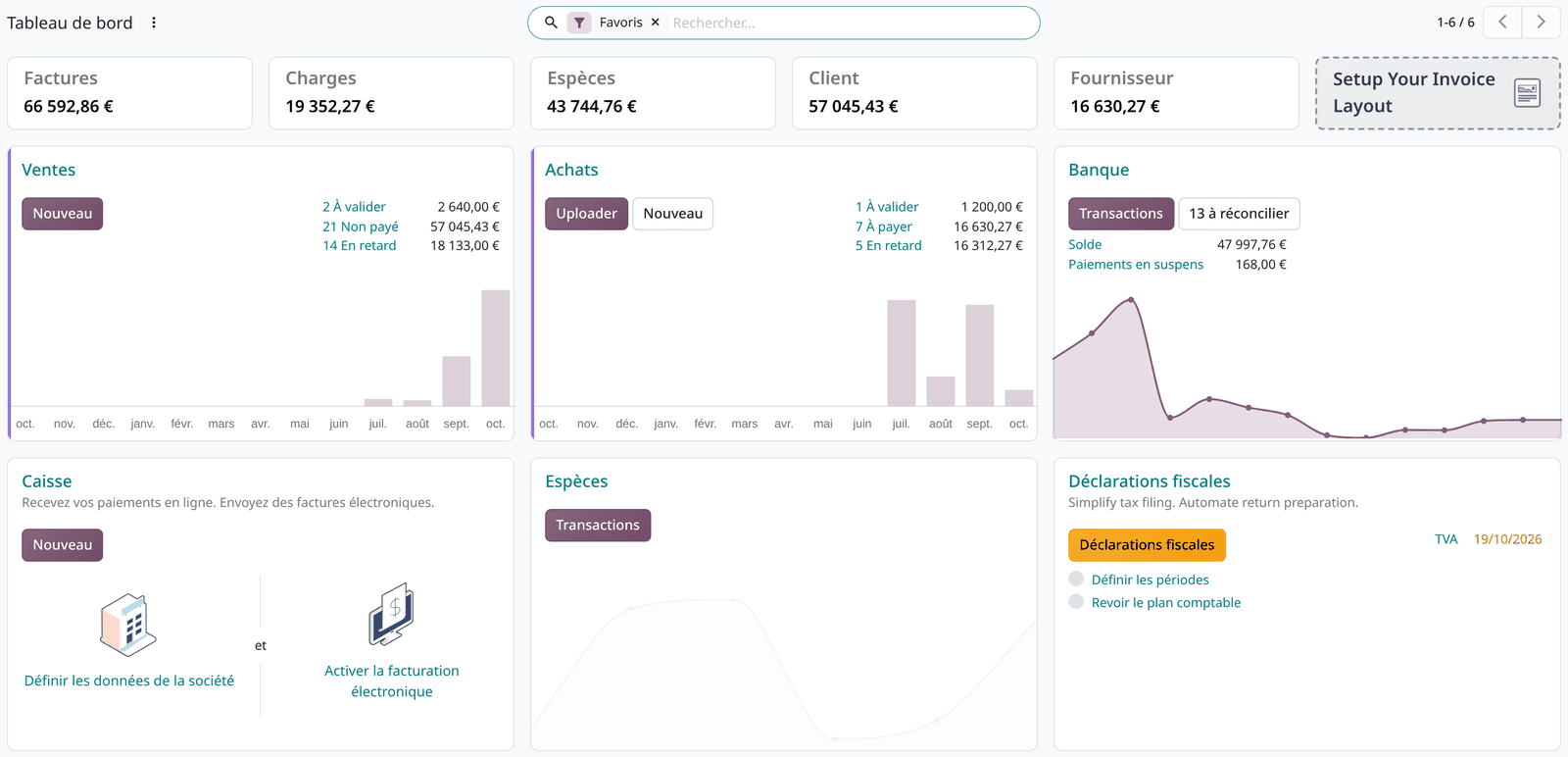Click Transactions button in Banque

tap(1121, 214)
